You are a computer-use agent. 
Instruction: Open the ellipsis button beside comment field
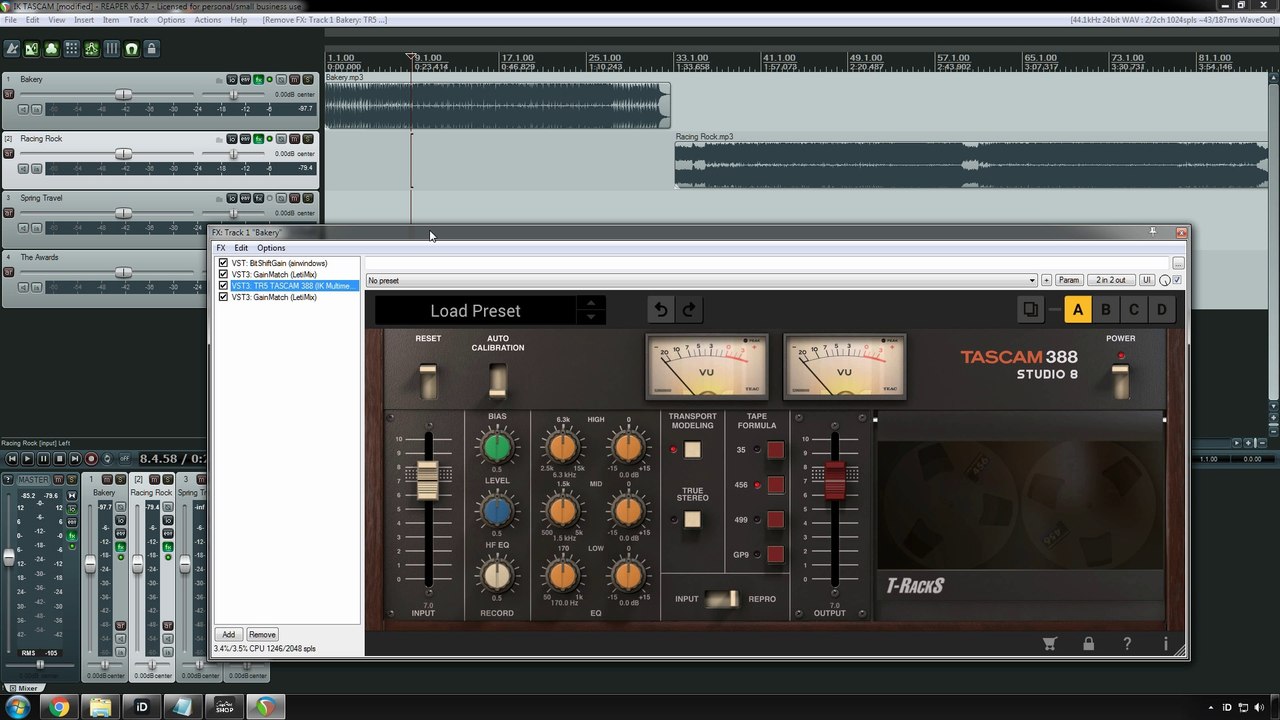click(1178, 263)
